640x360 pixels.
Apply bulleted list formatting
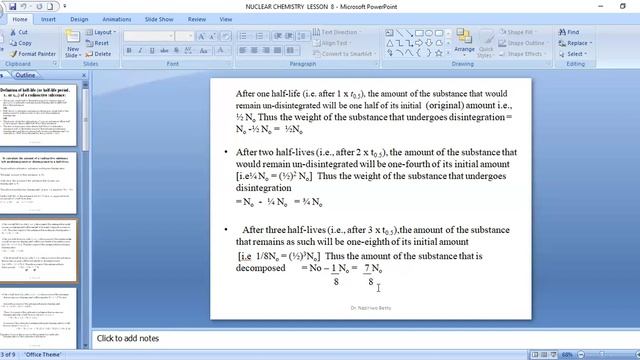point(244,36)
